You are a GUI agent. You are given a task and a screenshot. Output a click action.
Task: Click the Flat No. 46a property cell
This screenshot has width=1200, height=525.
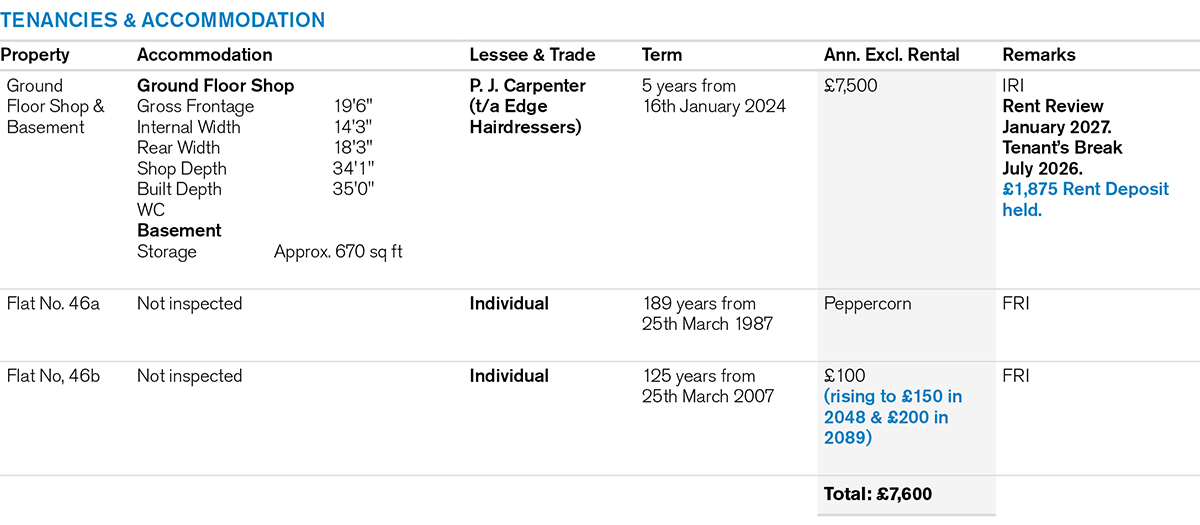[x=53, y=303]
